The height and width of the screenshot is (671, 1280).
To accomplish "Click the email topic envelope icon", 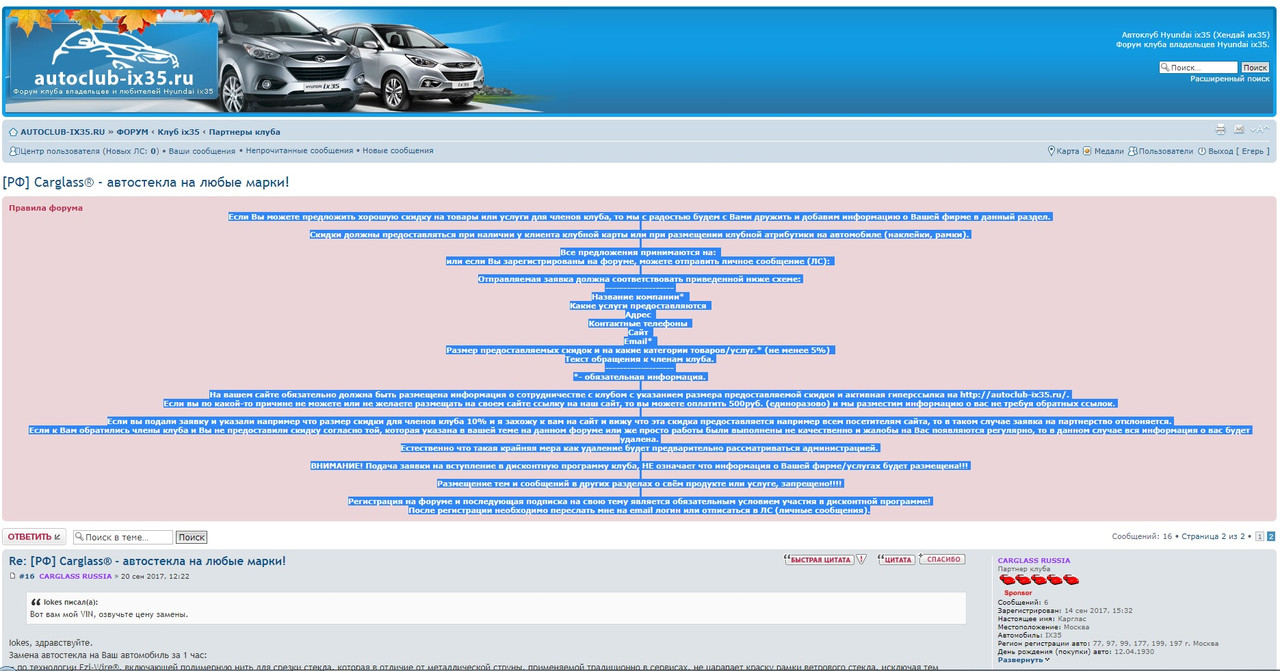I will pos(1239,130).
